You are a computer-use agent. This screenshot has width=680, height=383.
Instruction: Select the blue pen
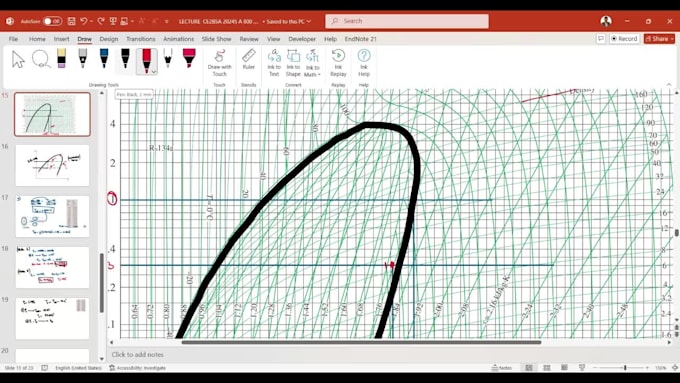tap(104, 58)
